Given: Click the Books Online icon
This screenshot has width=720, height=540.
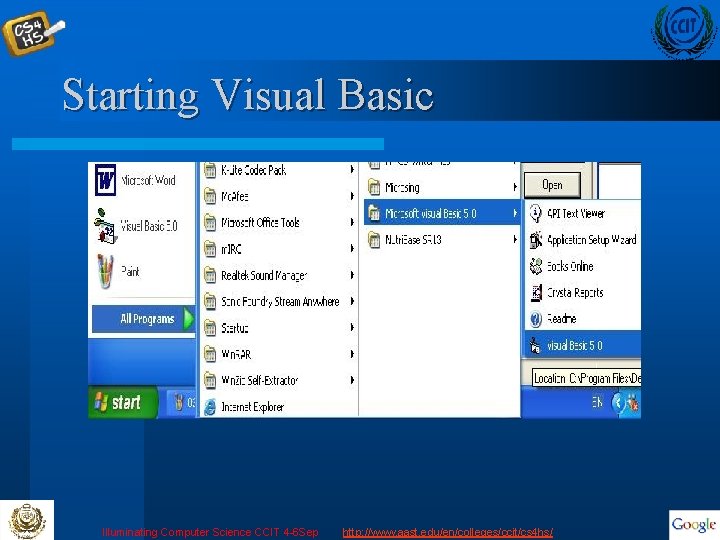Looking at the screenshot, I should click(535, 266).
